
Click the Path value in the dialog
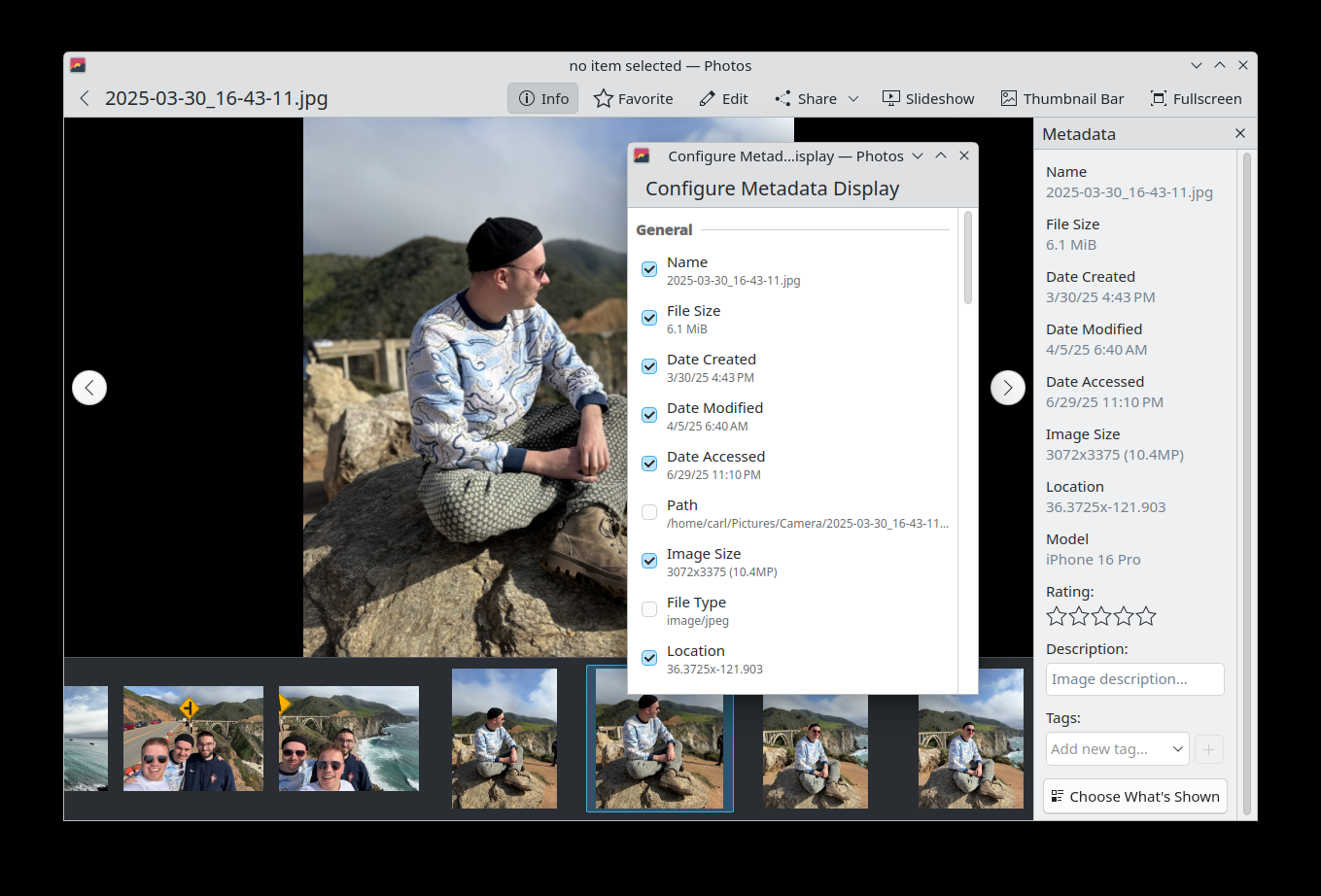point(808,524)
